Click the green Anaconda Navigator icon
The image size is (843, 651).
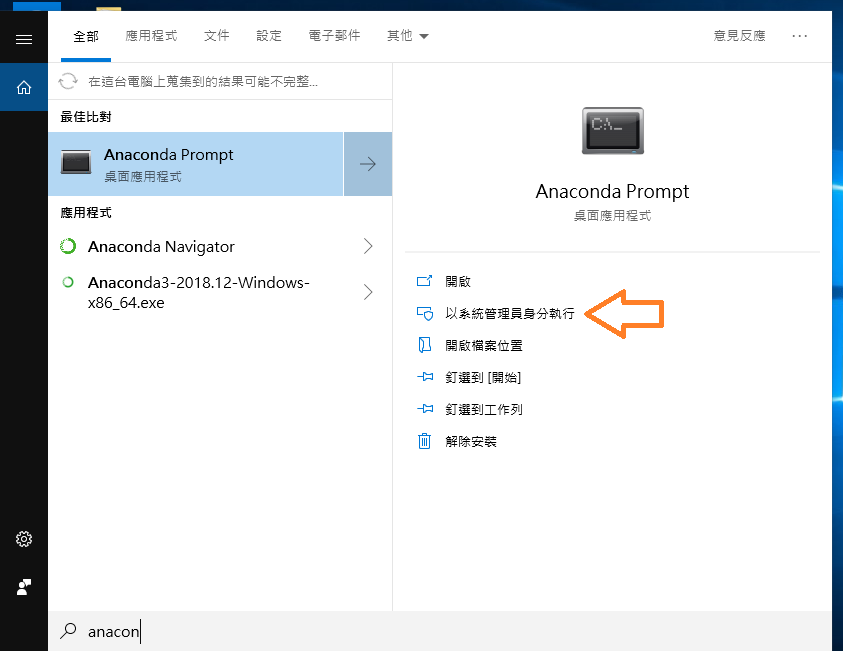(x=68, y=246)
